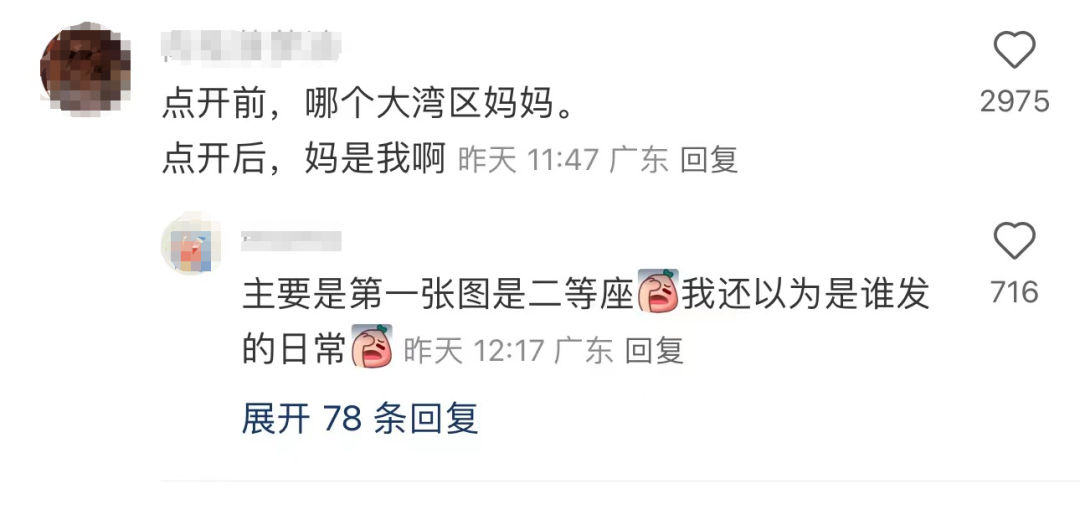Viewport: 1080px width, 520px height.
Task: Like the top comment with 2975 likes
Action: coord(1014,50)
